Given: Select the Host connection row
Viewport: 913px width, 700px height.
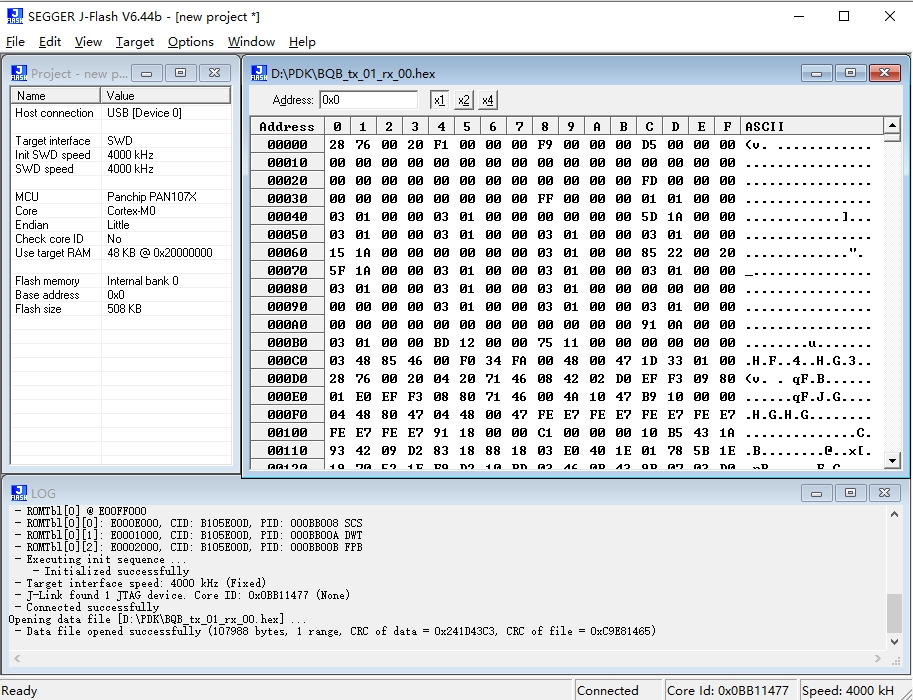Looking at the screenshot, I should 121,113.
